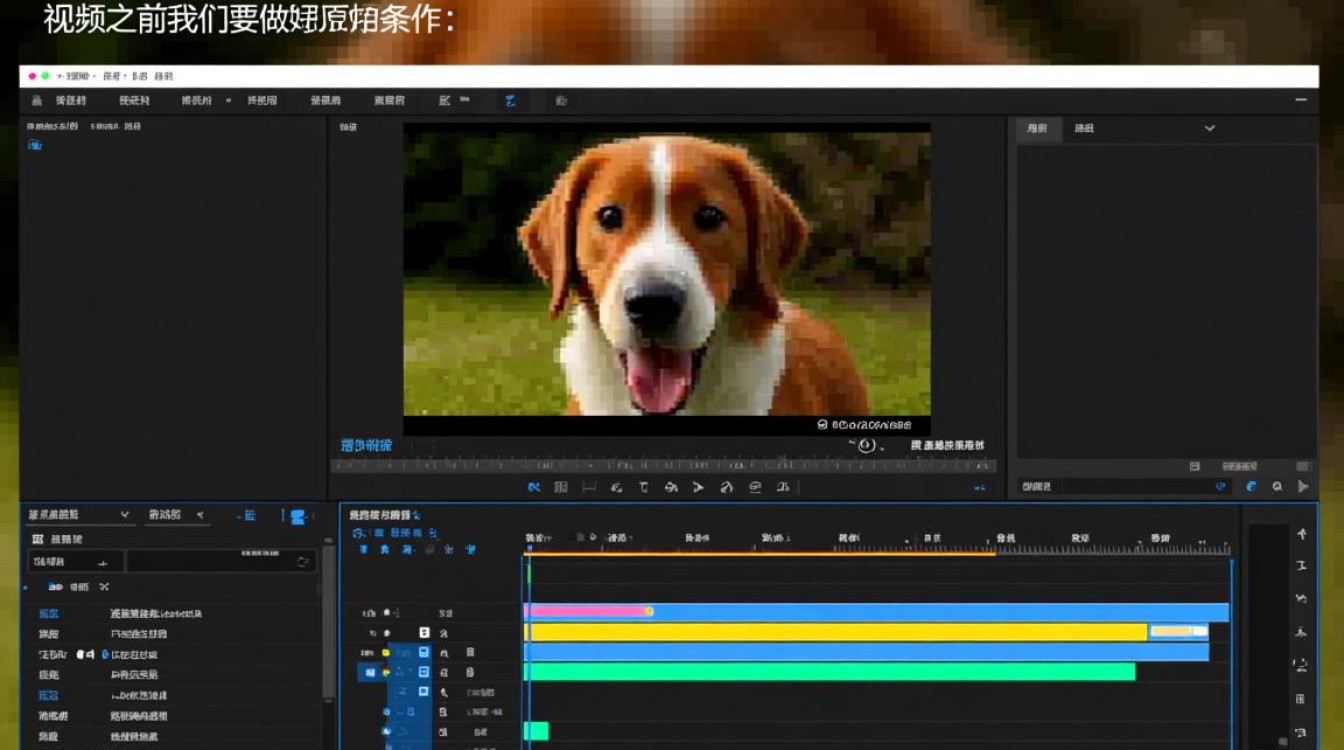Image resolution: width=1344 pixels, height=750 pixels.
Task: Switch to the second tab in the right panel
Action: click(1084, 128)
